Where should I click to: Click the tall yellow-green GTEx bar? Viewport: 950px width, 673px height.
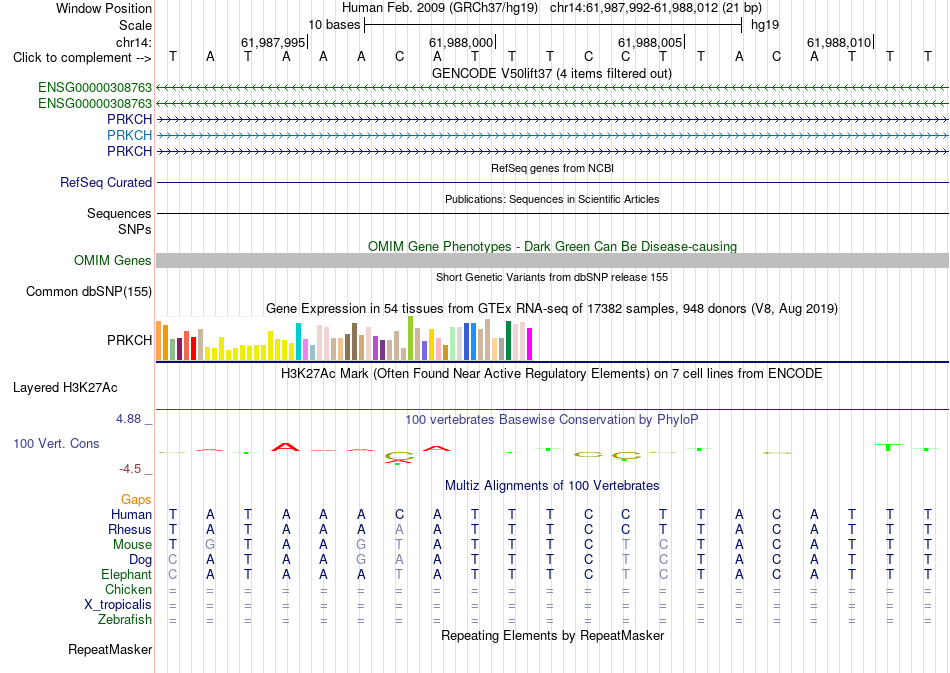click(411, 338)
